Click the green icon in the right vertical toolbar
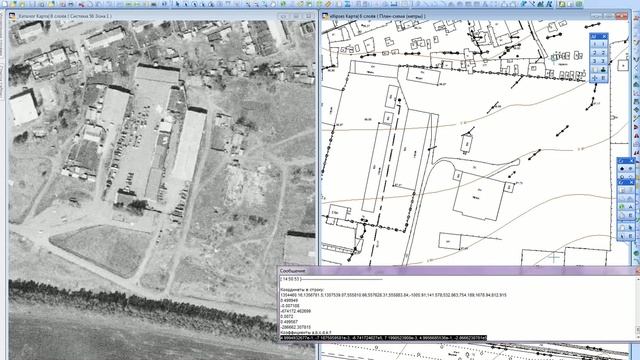The image size is (640, 360). (636, 253)
